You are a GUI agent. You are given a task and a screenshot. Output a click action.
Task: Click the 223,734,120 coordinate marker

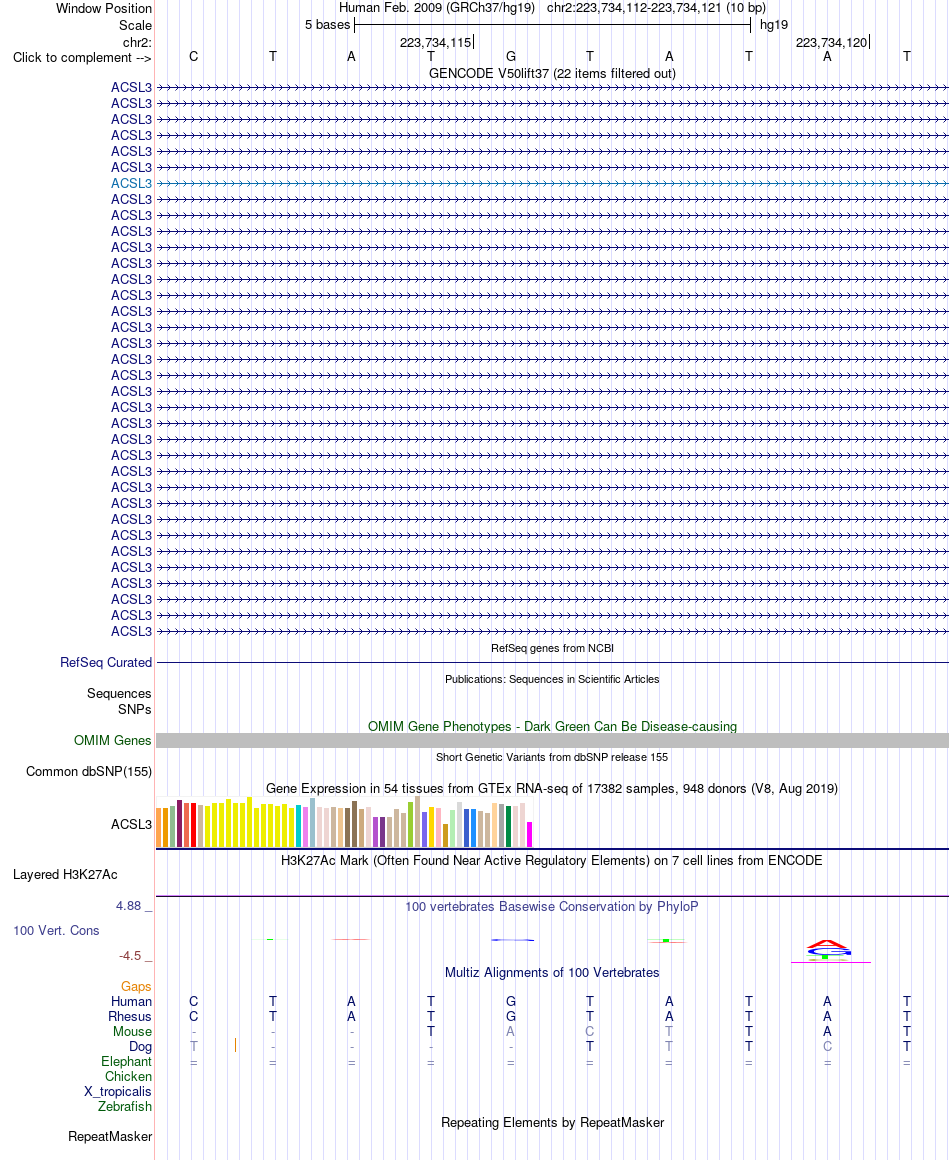pyautogui.click(x=832, y=42)
